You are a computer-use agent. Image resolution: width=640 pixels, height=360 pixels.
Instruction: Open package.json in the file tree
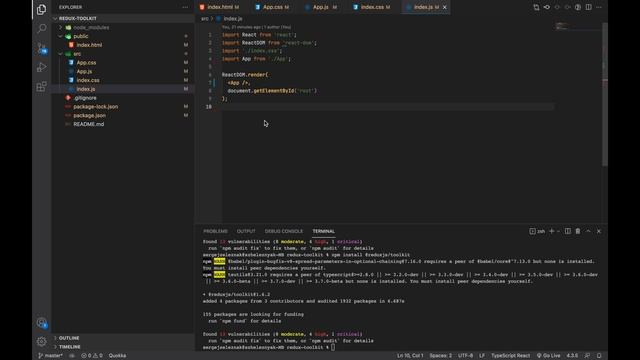click(89, 116)
